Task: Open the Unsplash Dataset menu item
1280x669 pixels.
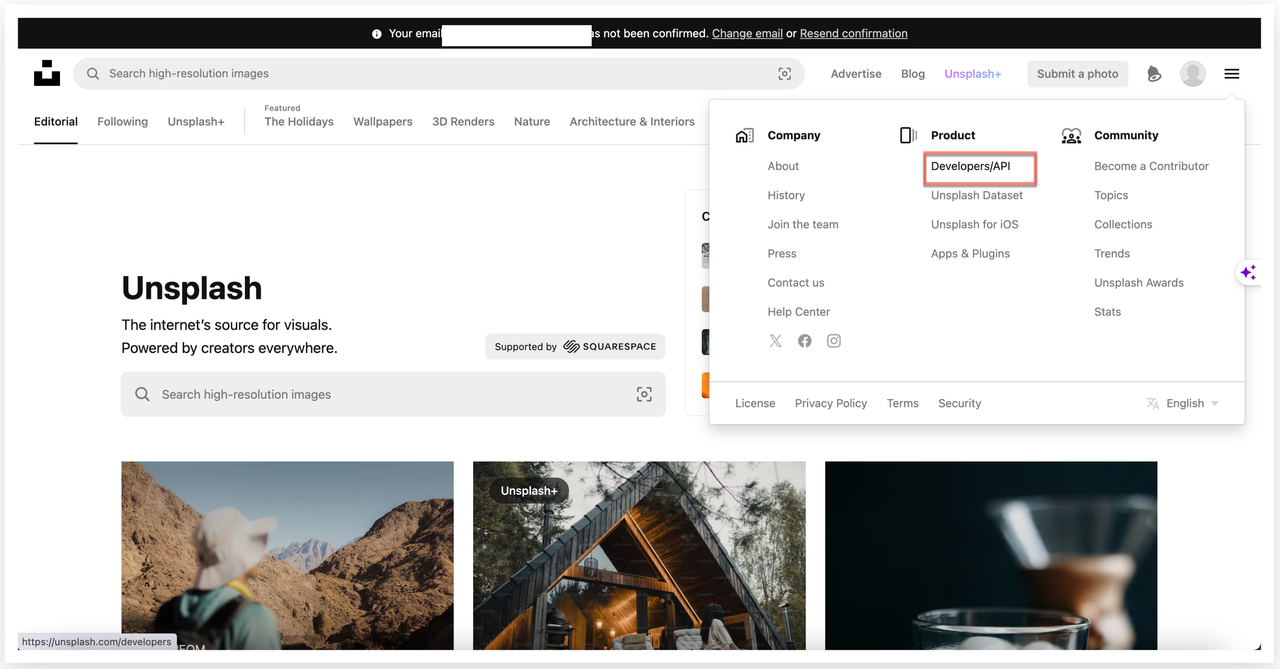Action: pyautogui.click(x=977, y=195)
